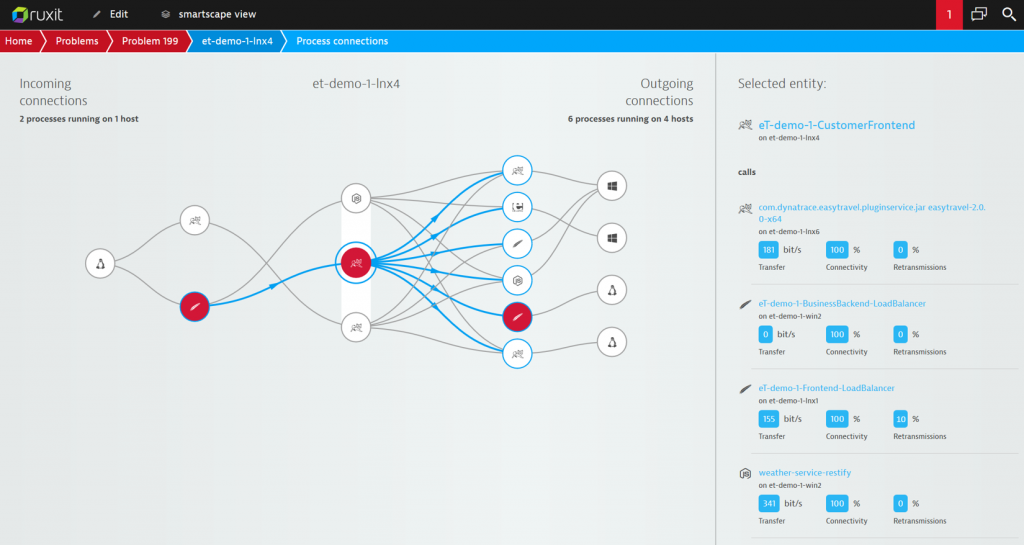The image size is (1024, 545).
Task: Click the 'on et-demo-1-lnx6' host label
Action: coord(789,232)
